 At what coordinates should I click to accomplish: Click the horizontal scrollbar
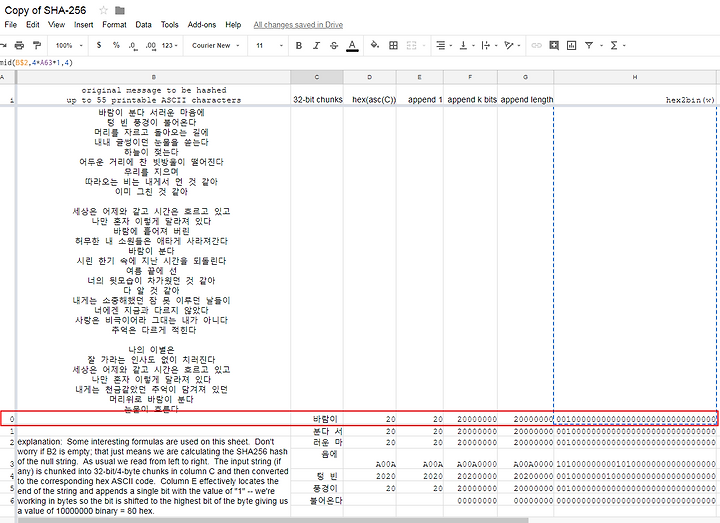[x=273, y=520]
